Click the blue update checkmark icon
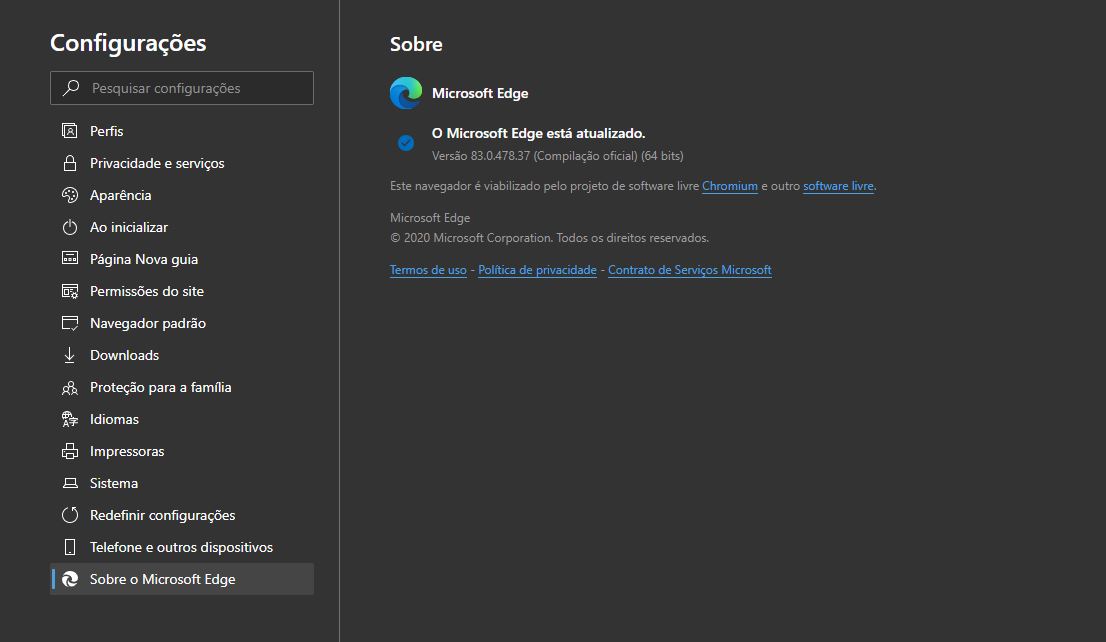1106x642 pixels. 406,143
